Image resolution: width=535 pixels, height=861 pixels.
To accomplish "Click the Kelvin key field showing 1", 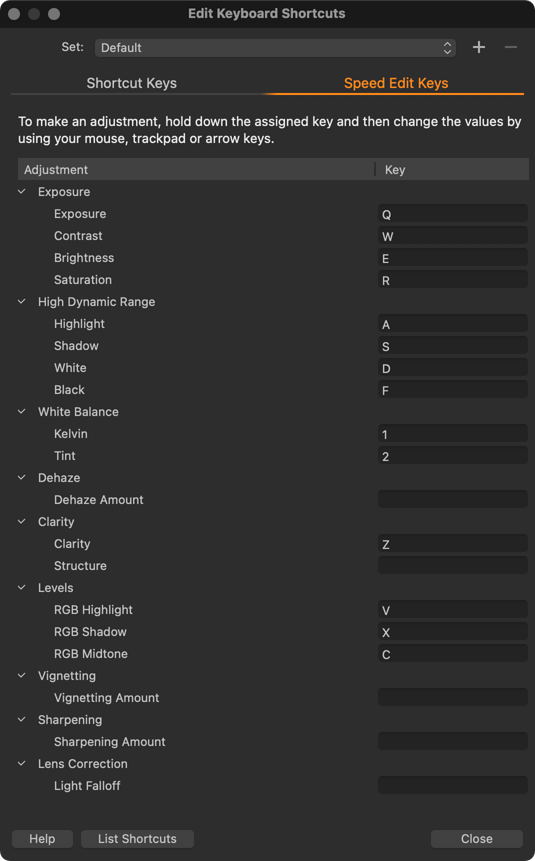I will click(x=453, y=434).
